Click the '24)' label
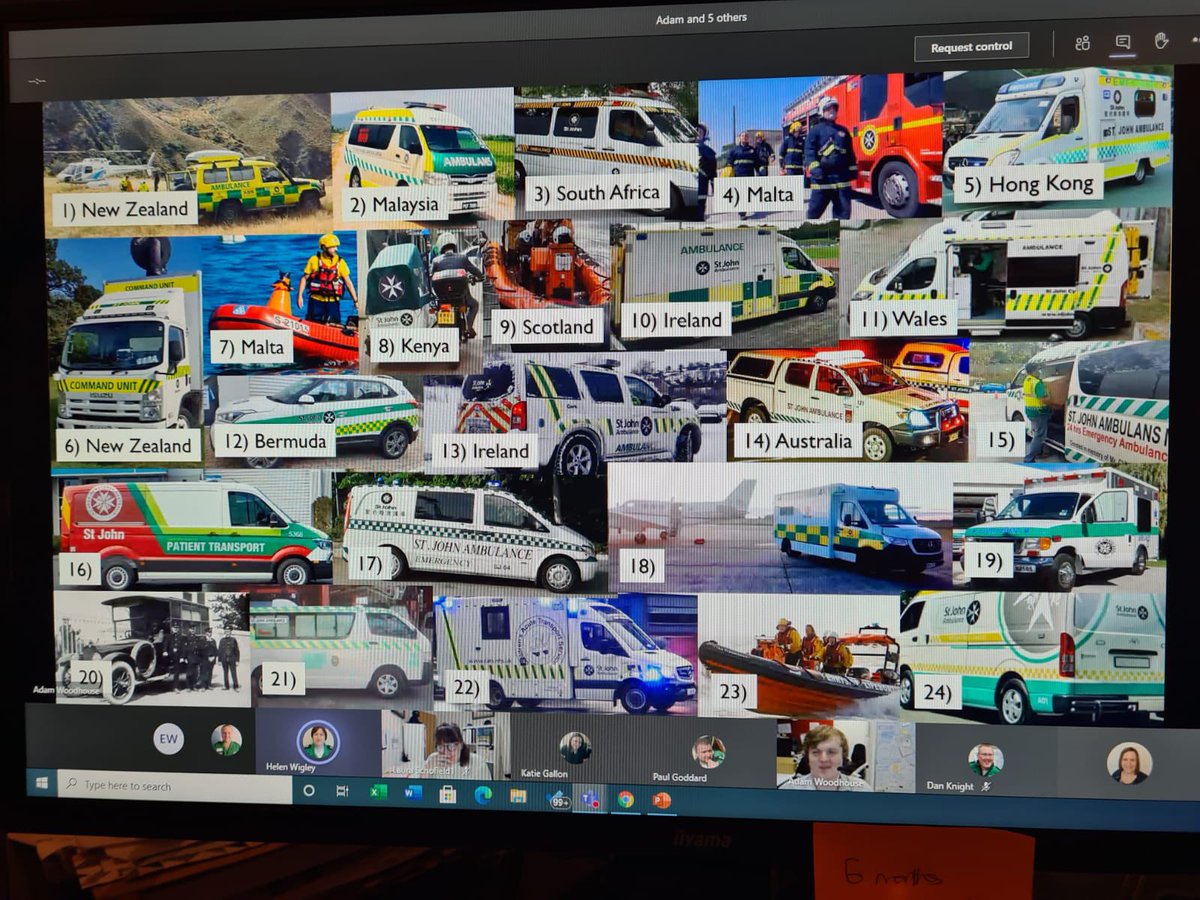The height and width of the screenshot is (900, 1200). (937, 692)
